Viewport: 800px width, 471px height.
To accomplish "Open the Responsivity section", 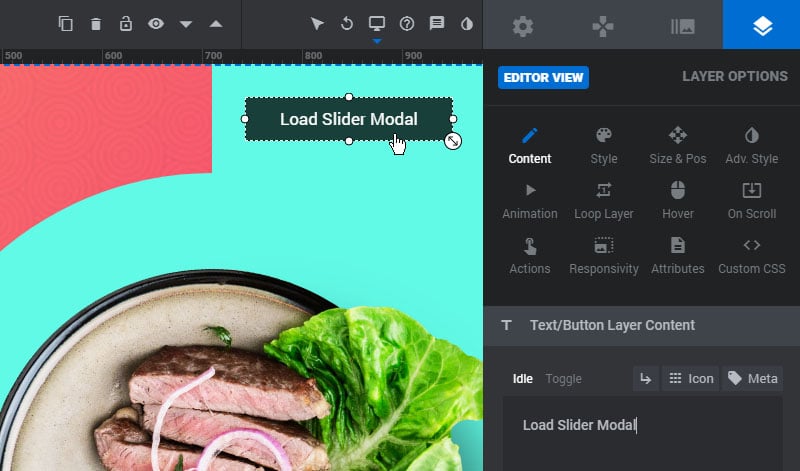I will click(x=604, y=257).
